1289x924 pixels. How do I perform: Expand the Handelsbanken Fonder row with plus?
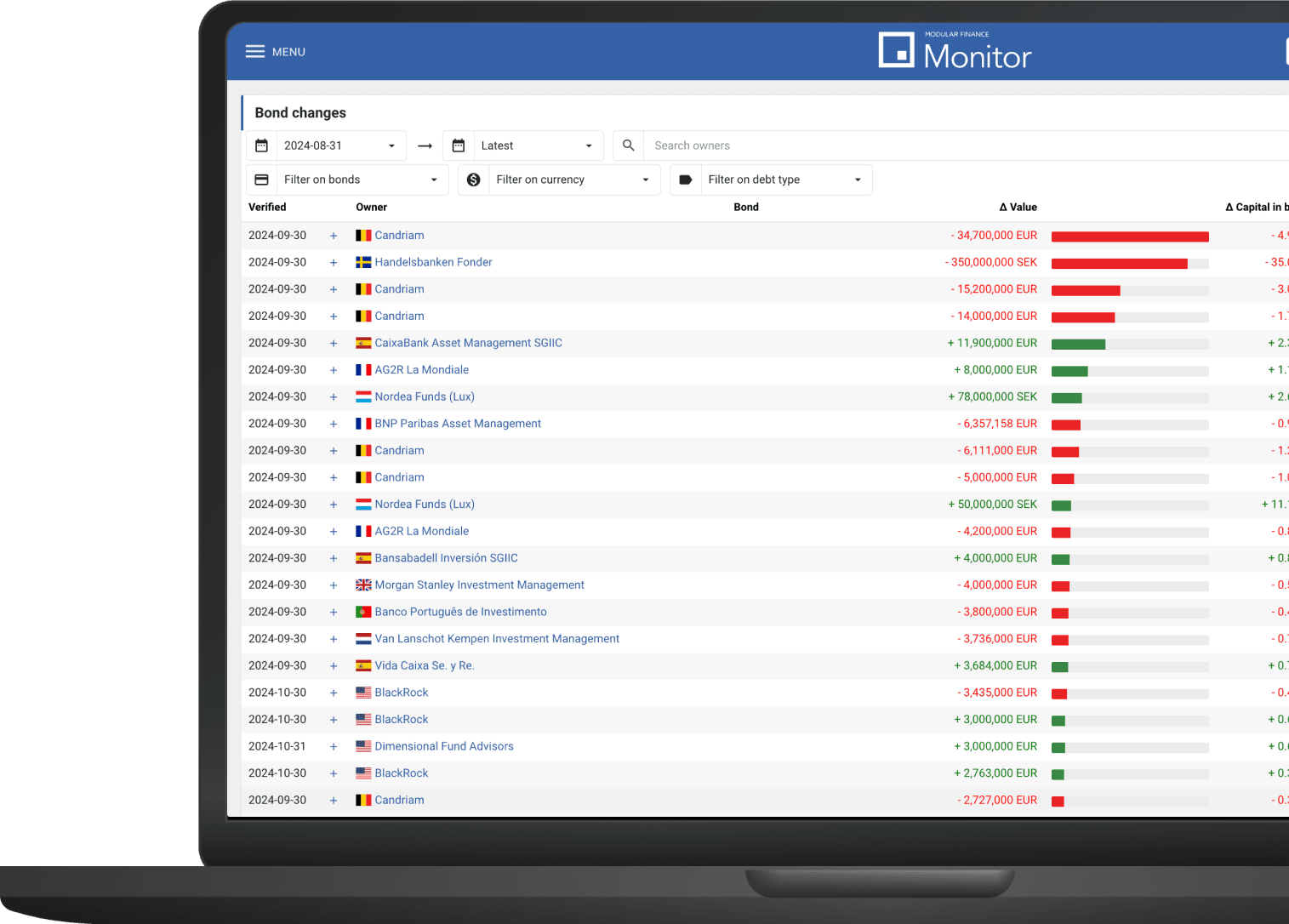[334, 263]
